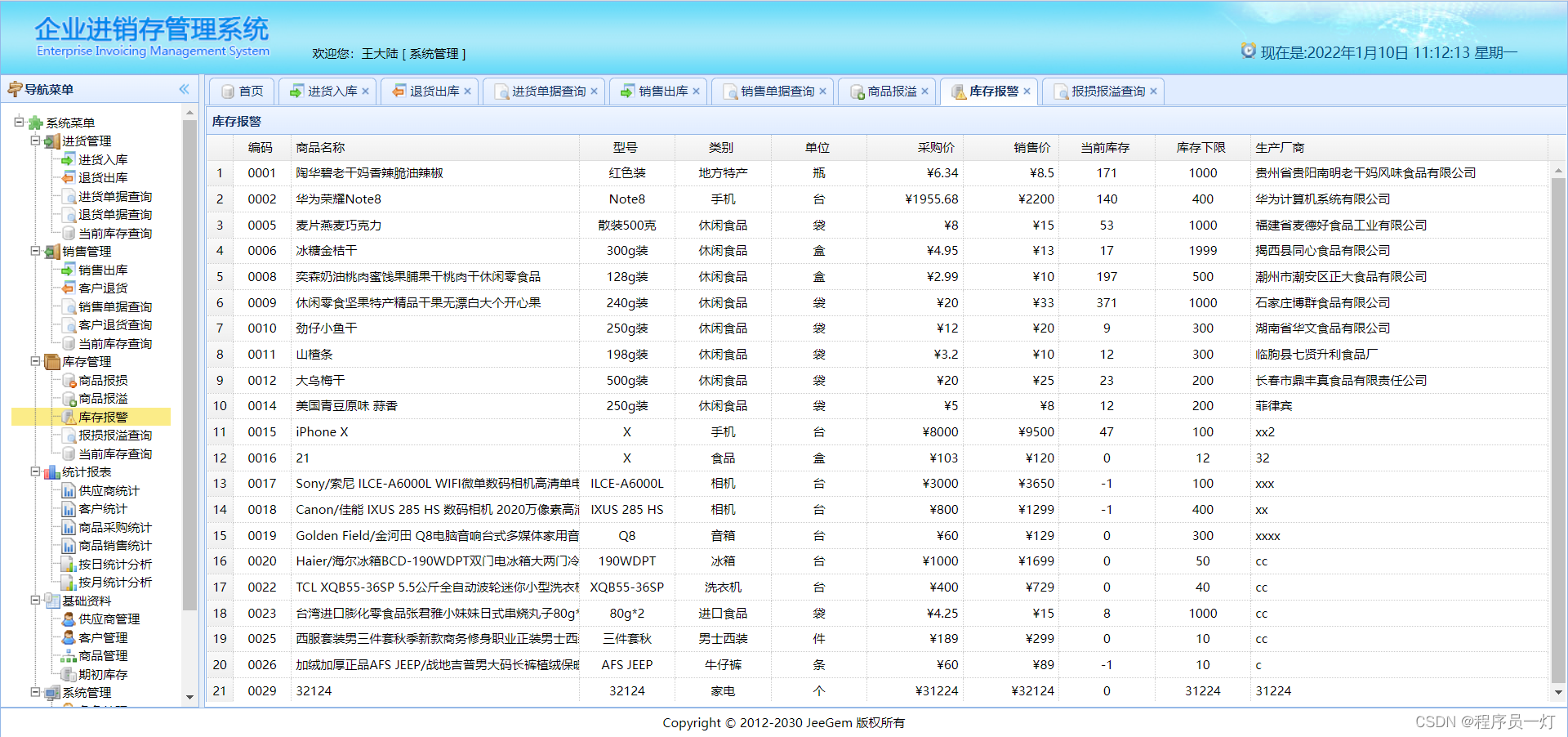Sort by the 商品名称 column header
The width and height of the screenshot is (1568, 737).
click(x=435, y=147)
